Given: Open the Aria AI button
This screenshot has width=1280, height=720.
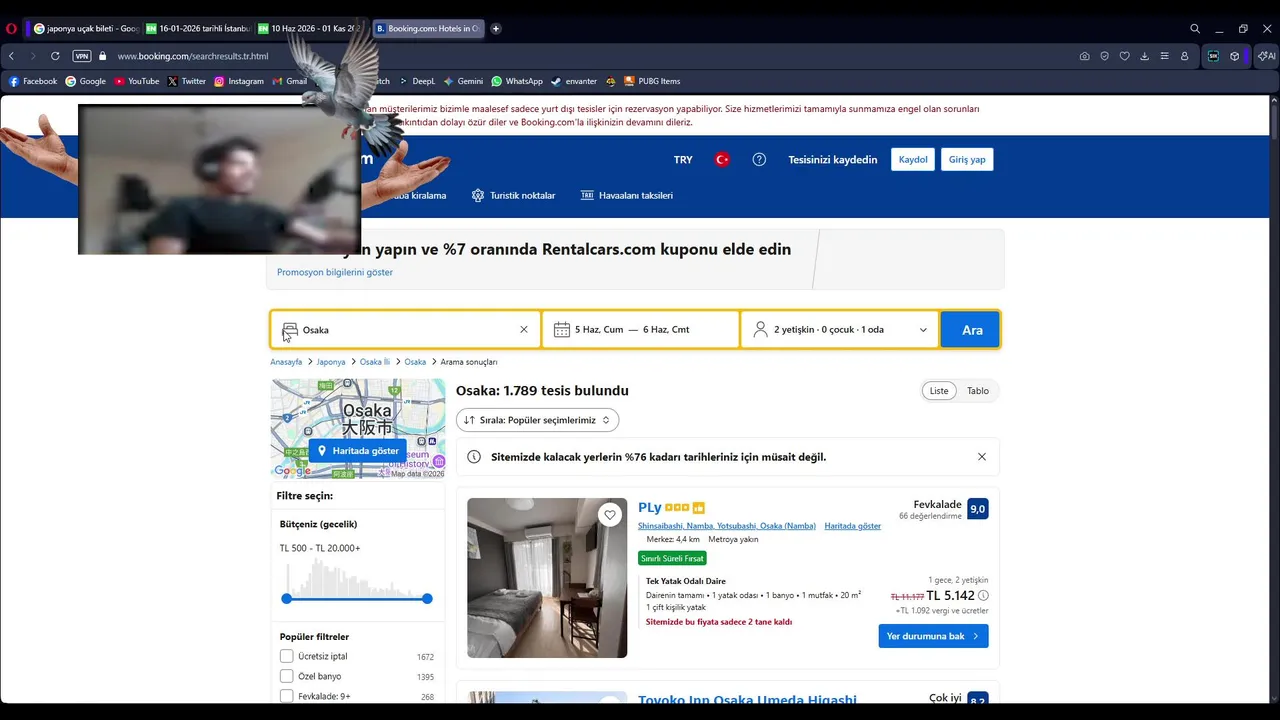Looking at the screenshot, I should (1265, 56).
